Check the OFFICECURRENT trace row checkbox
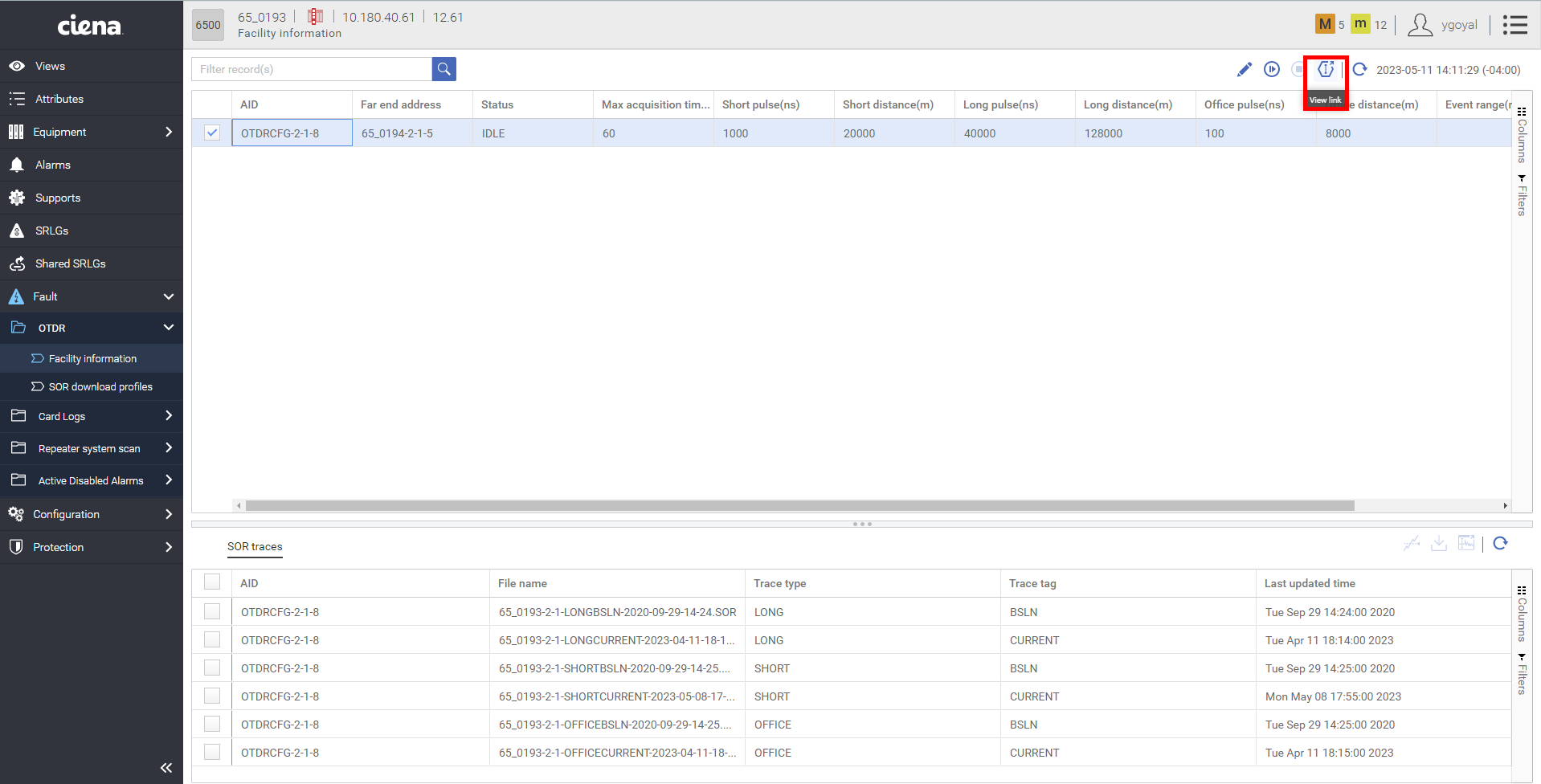 [x=212, y=752]
